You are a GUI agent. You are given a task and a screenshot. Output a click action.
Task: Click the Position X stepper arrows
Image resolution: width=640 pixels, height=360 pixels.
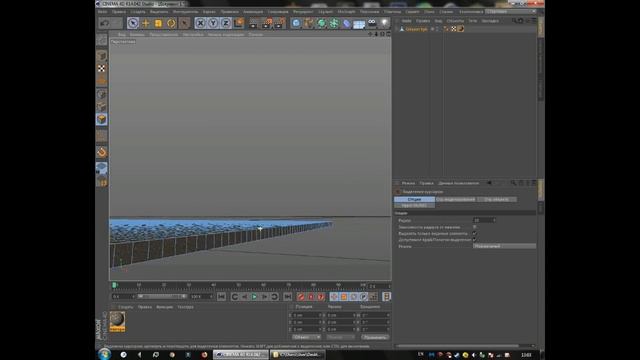320,315
